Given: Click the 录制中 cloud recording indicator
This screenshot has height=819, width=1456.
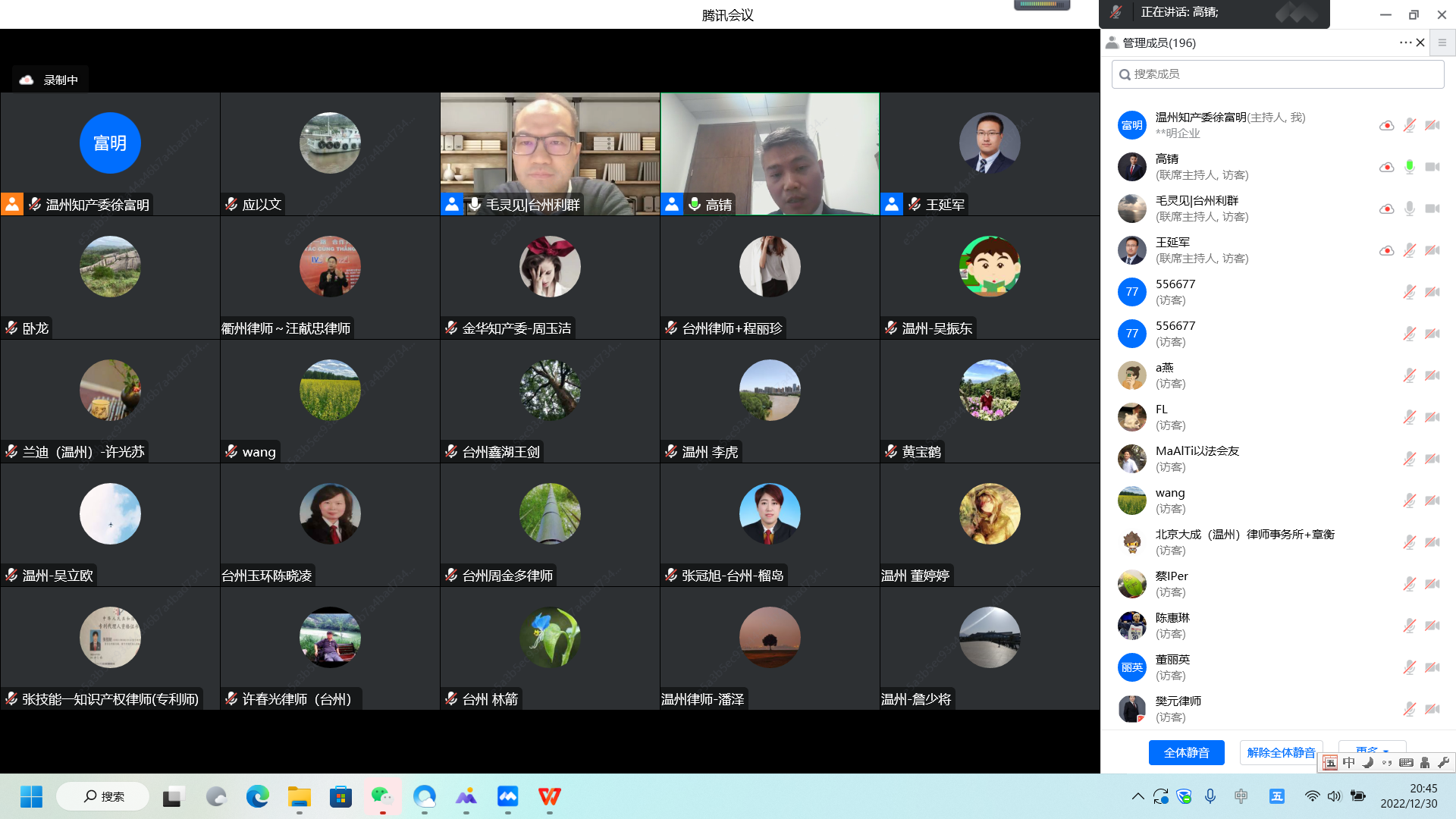Looking at the screenshot, I should (50, 80).
